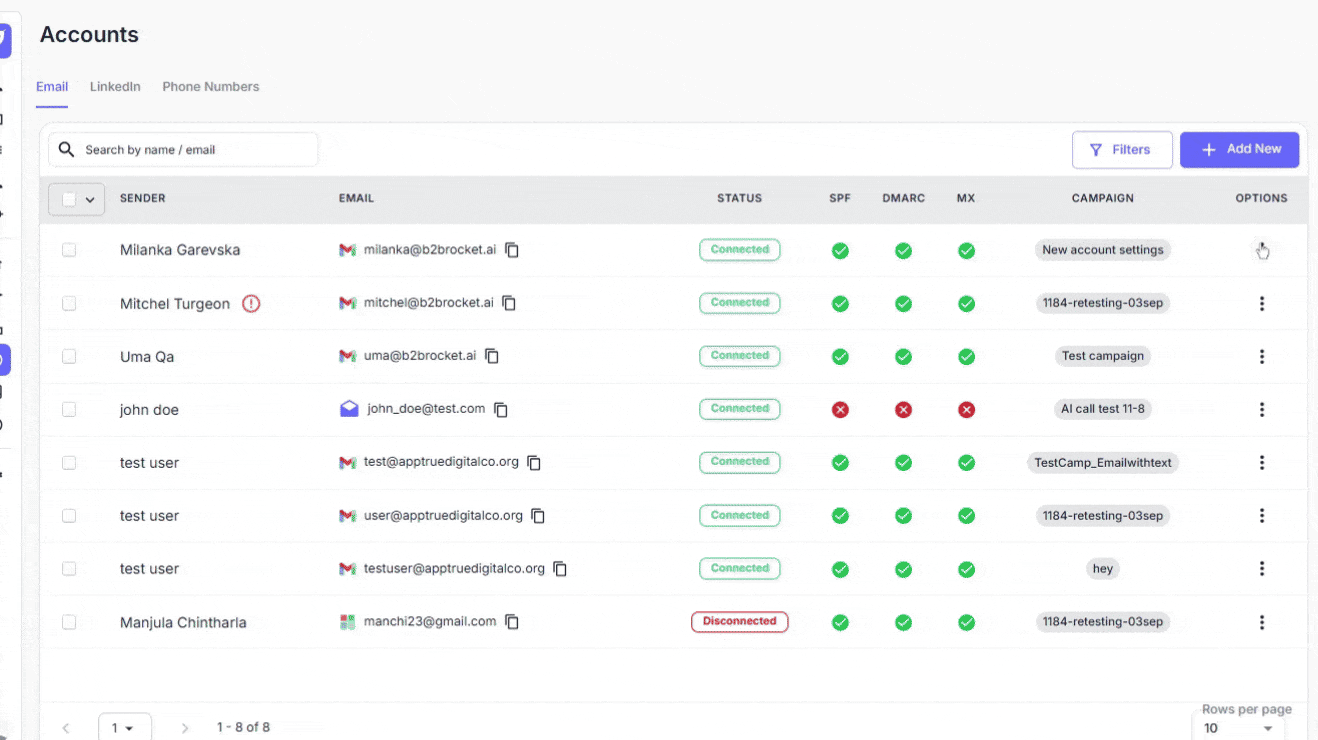Image resolution: width=1318 pixels, height=740 pixels.
Task: Click warning icon beside Mitchel Turgeon
Action: click(x=251, y=304)
